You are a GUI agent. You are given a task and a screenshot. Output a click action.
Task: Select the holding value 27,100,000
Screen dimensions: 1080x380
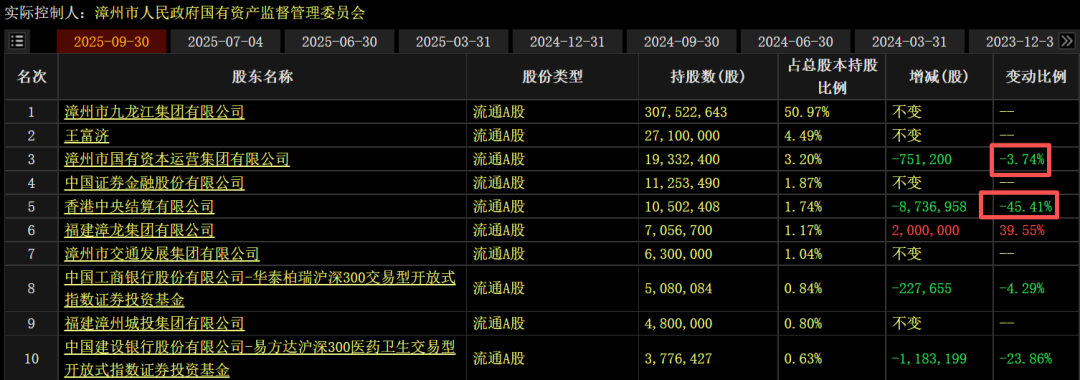click(x=682, y=136)
